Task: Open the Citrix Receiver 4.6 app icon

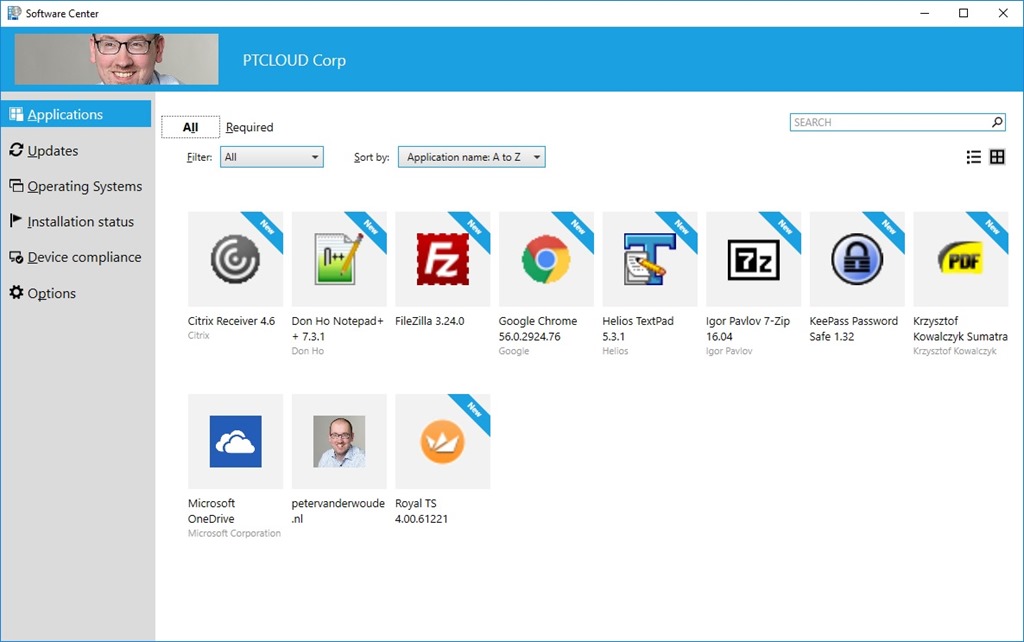Action: tap(235, 259)
